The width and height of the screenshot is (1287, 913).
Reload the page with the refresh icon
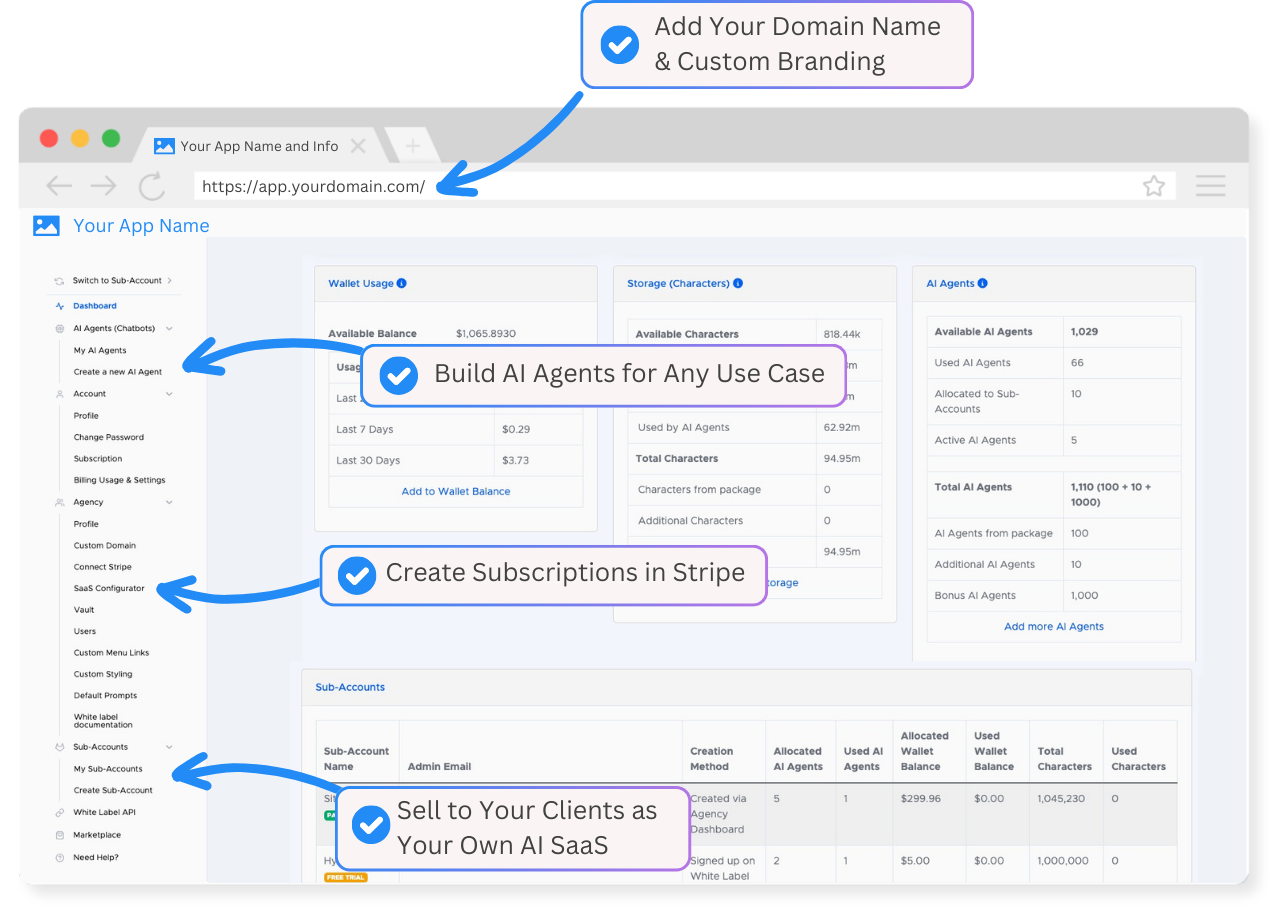click(151, 186)
